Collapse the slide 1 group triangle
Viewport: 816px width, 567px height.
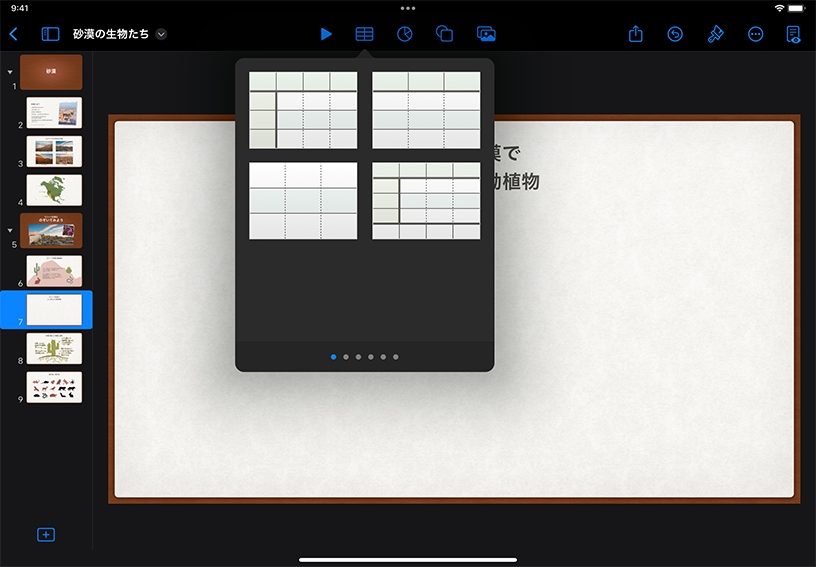(10, 72)
